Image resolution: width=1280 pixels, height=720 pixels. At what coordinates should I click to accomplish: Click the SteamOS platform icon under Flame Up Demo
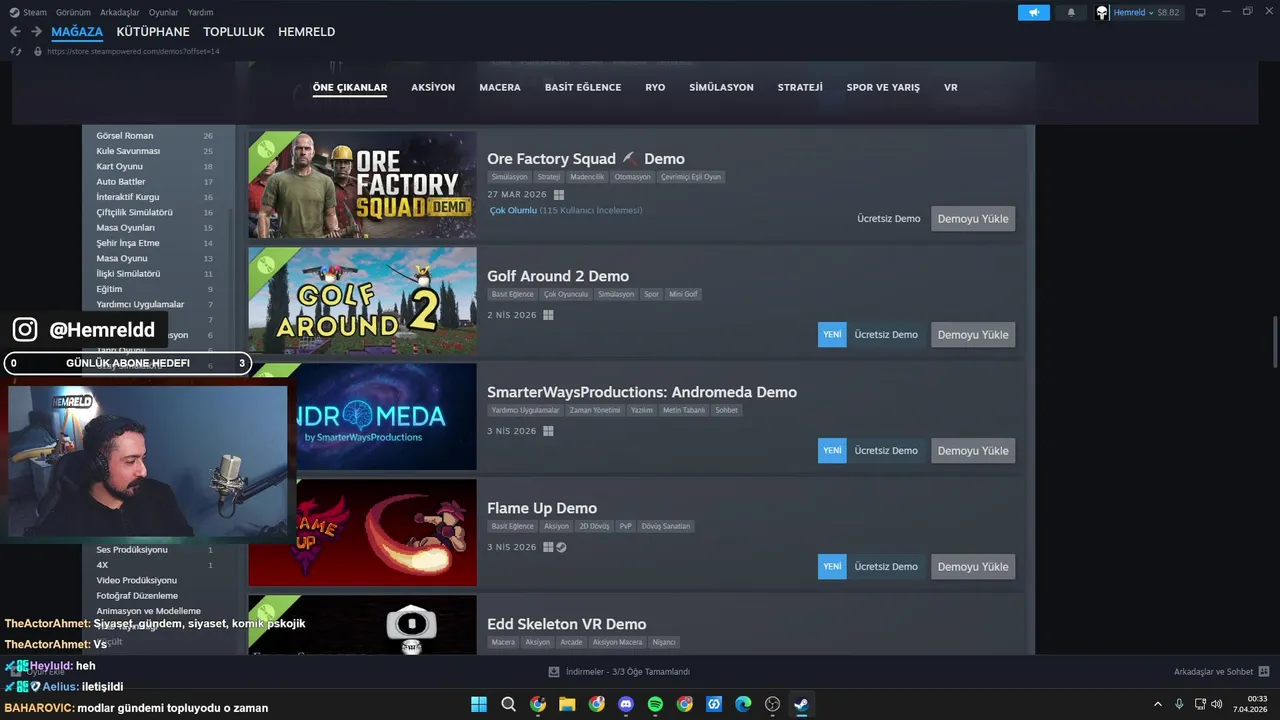point(561,547)
